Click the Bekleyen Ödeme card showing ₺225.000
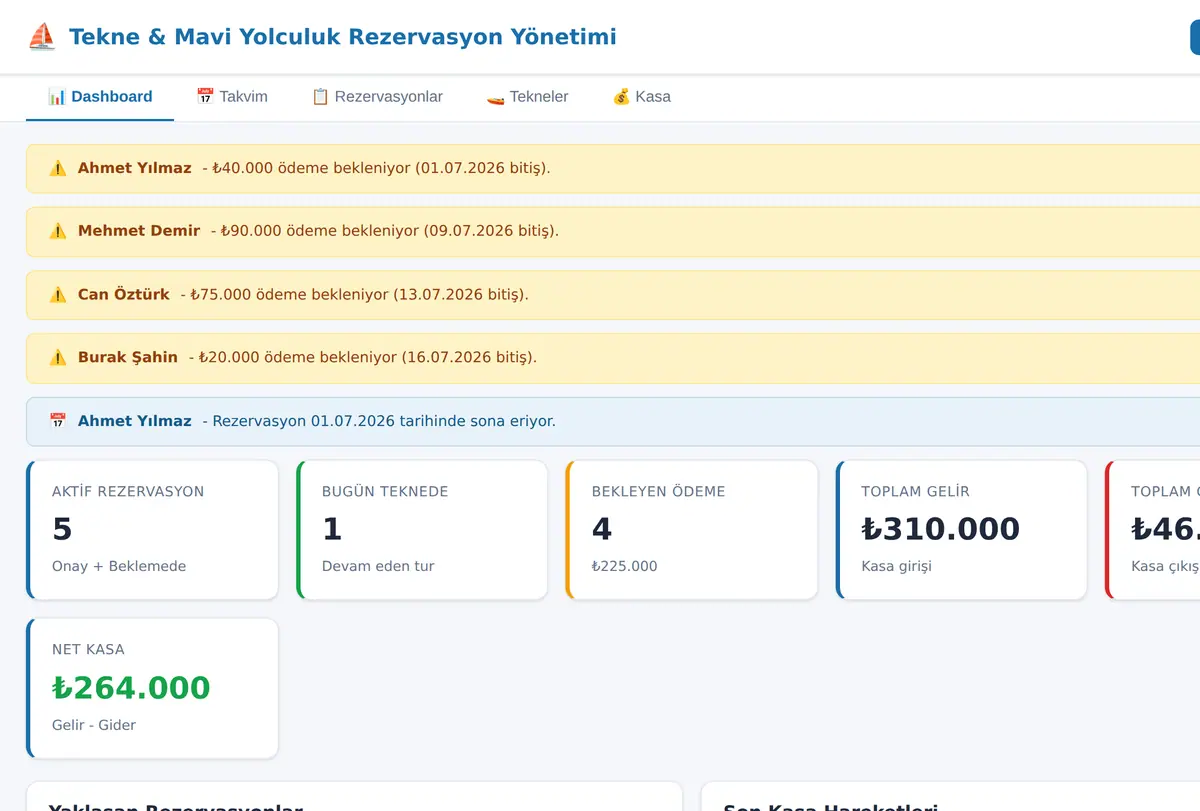 tap(691, 530)
